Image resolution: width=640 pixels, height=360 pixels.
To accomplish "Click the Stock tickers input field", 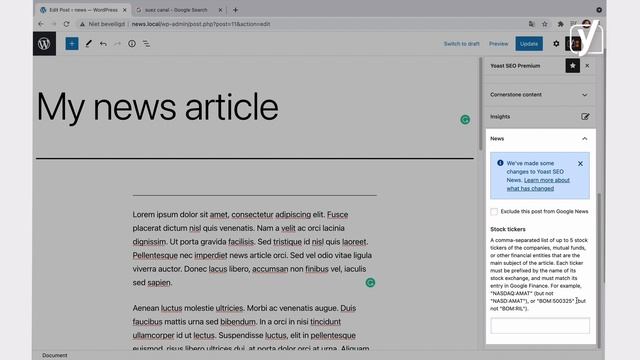I will click(540, 326).
